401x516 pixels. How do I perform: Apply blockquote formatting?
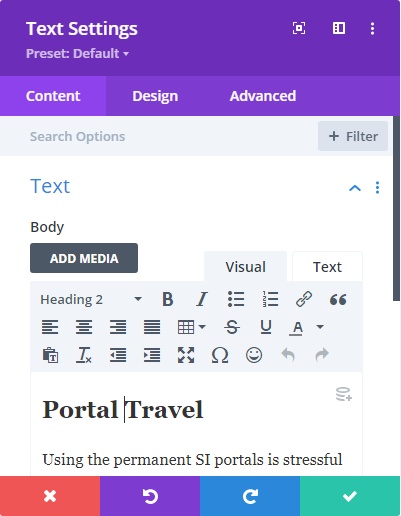[338, 299]
